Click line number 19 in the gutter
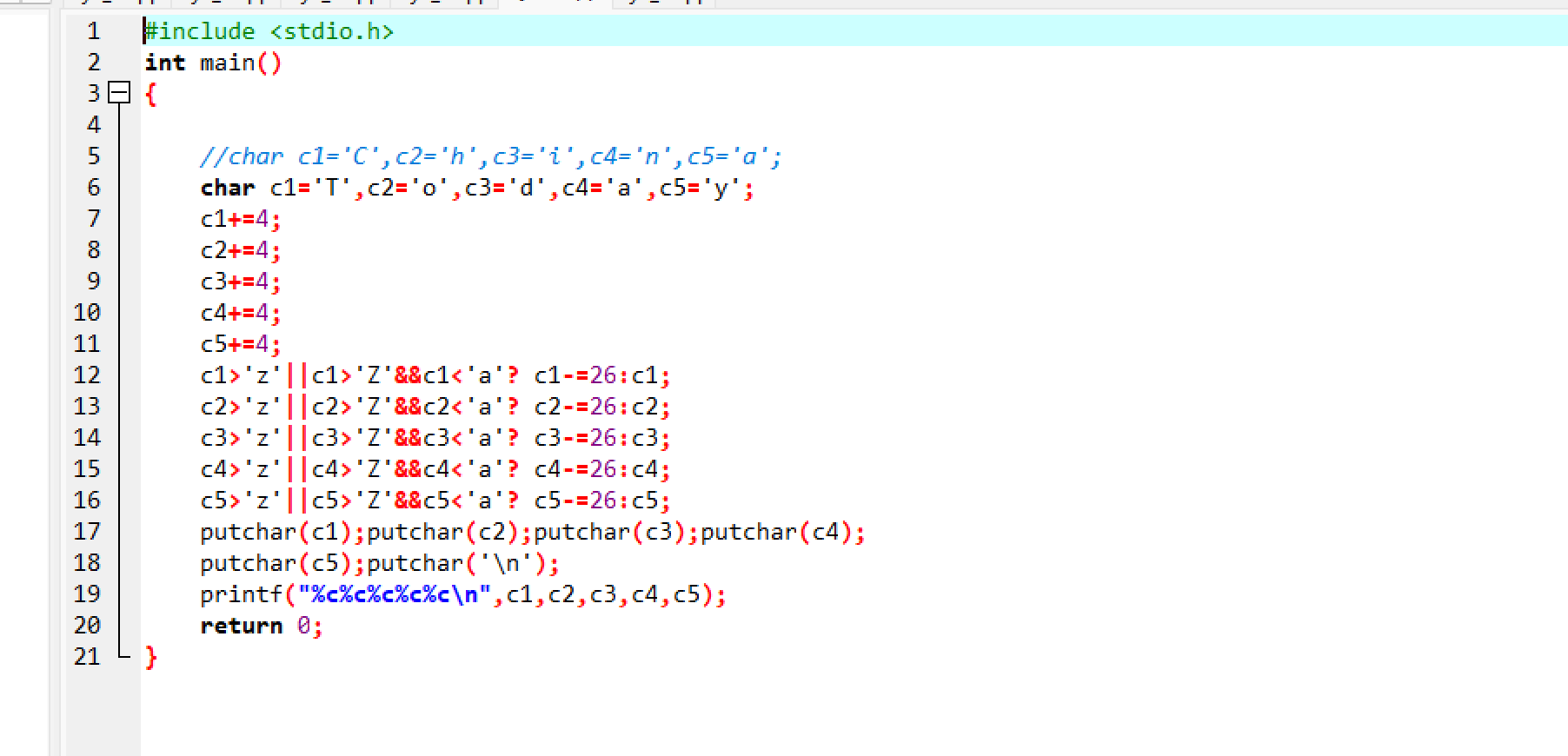The image size is (1568, 756). (x=87, y=594)
